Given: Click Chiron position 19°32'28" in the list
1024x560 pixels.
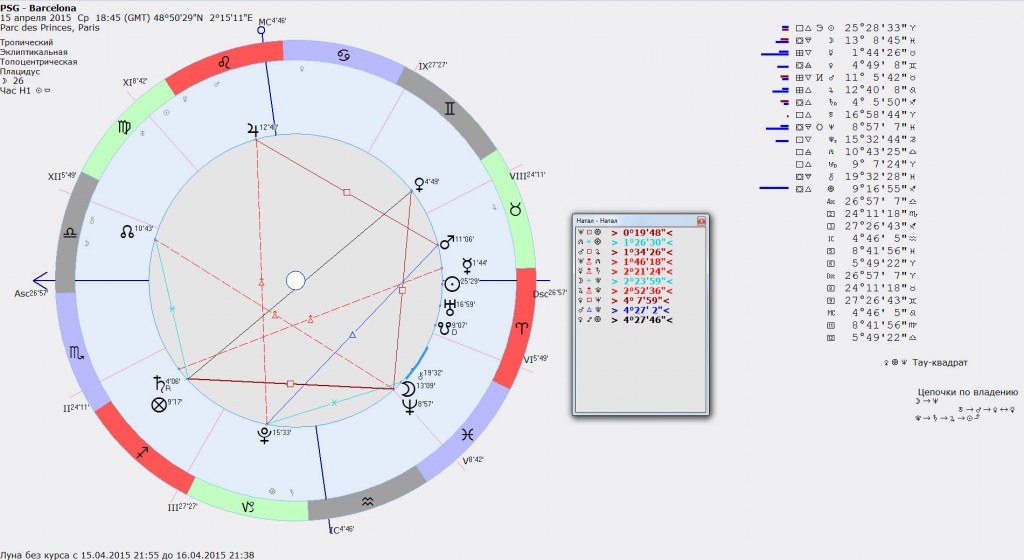Looking at the screenshot, I should click(880, 177).
